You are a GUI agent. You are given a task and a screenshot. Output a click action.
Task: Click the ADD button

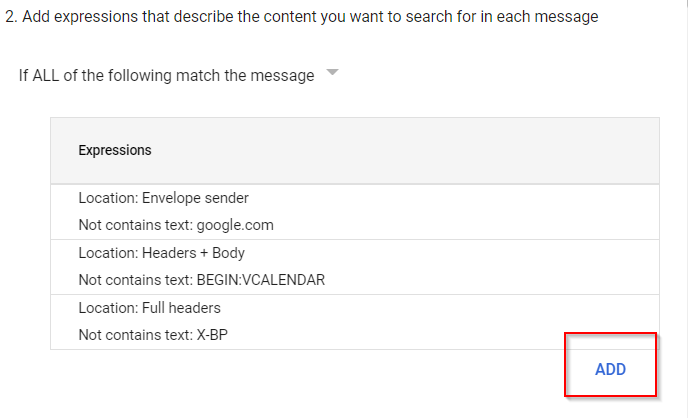(610, 369)
